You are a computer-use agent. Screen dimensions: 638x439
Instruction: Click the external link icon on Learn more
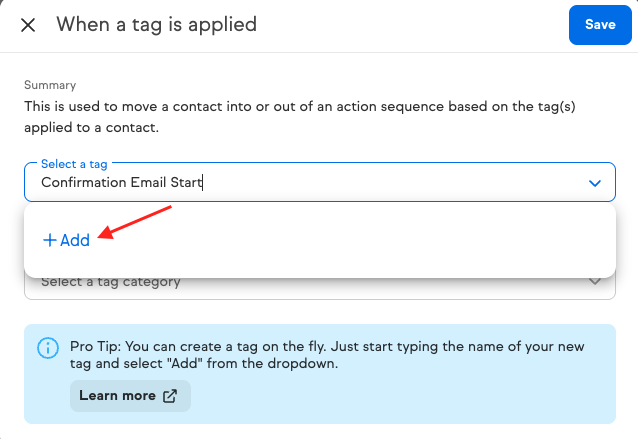(170, 395)
